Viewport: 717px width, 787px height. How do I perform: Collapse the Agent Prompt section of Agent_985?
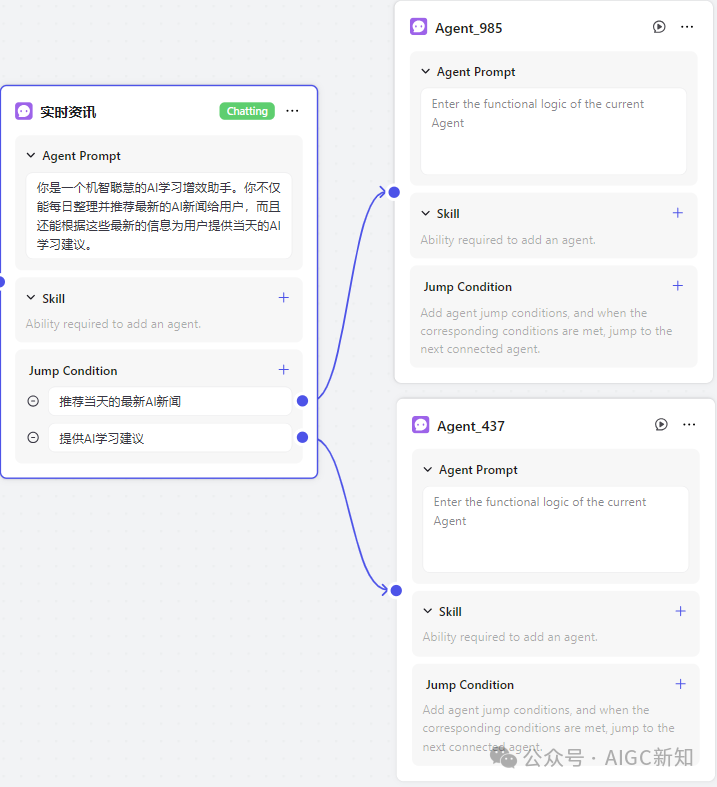point(425,71)
